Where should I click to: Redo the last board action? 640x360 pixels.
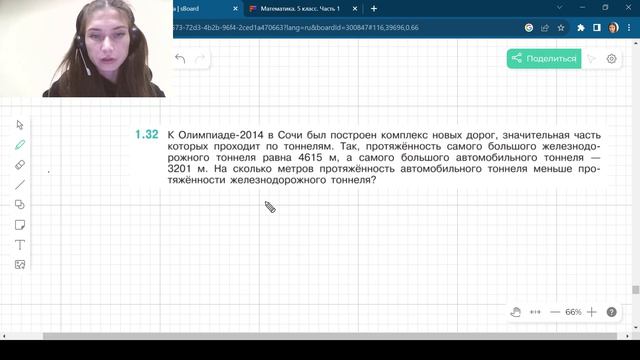200,59
